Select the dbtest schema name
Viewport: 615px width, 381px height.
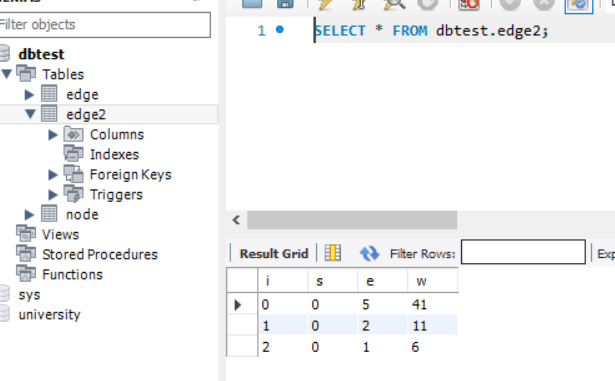[x=41, y=54]
